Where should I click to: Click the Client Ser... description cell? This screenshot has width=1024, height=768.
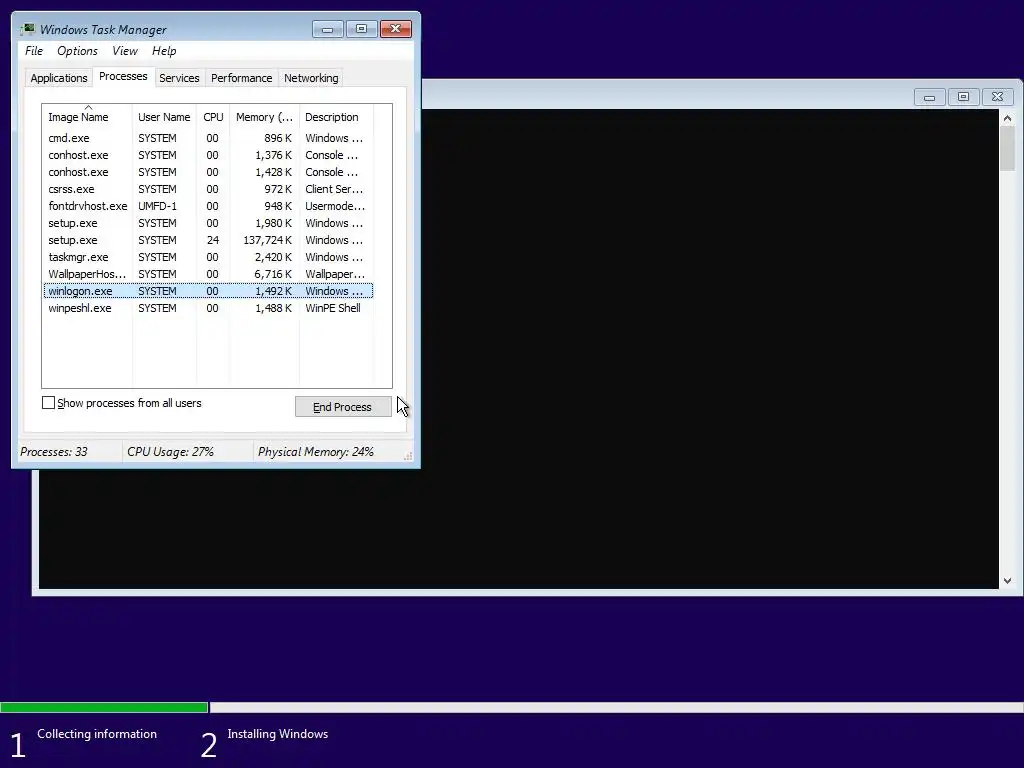point(334,189)
